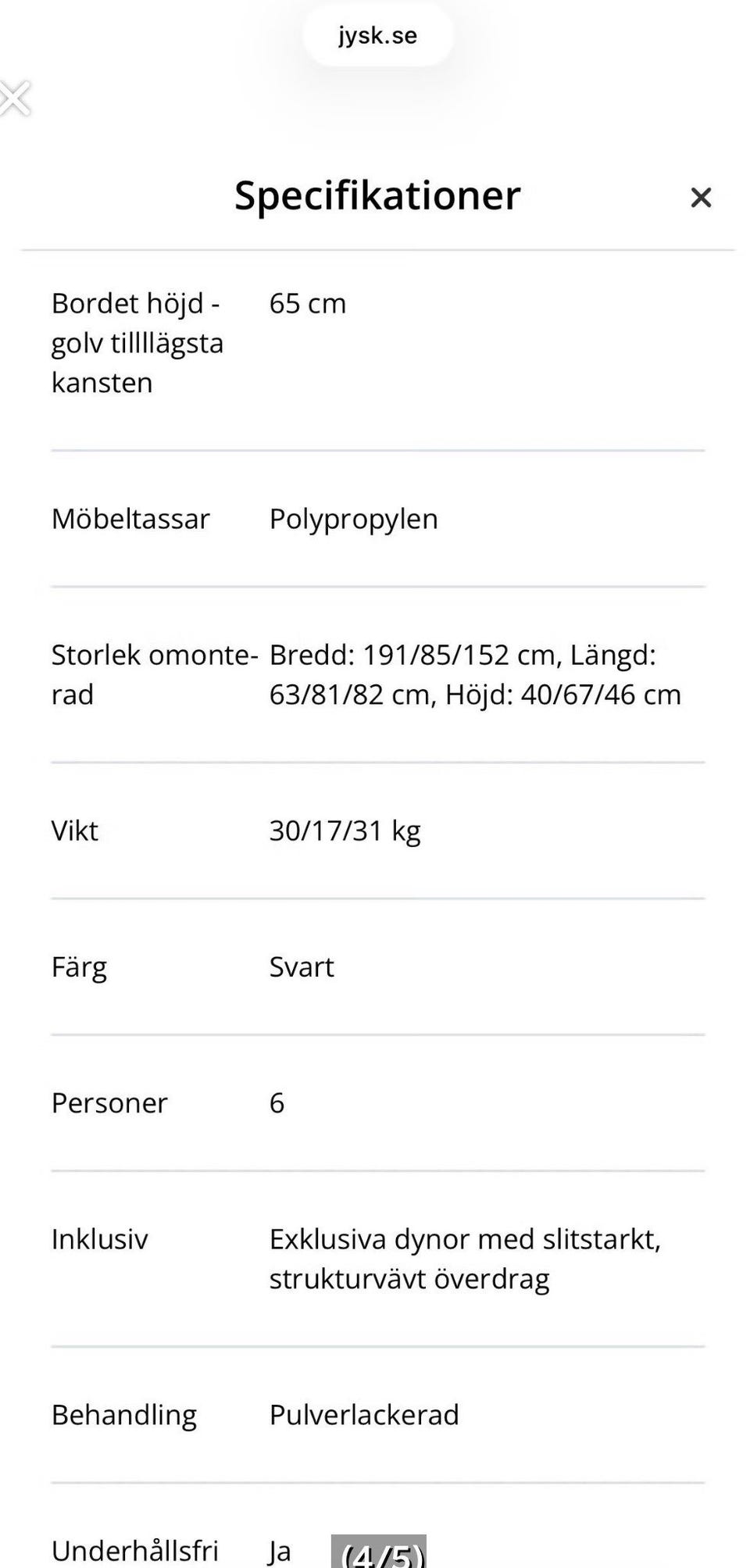The width and height of the screenshot is (750, 1568).
Task: Select the Underhållsfri label
Action: tap(134, 1550)
